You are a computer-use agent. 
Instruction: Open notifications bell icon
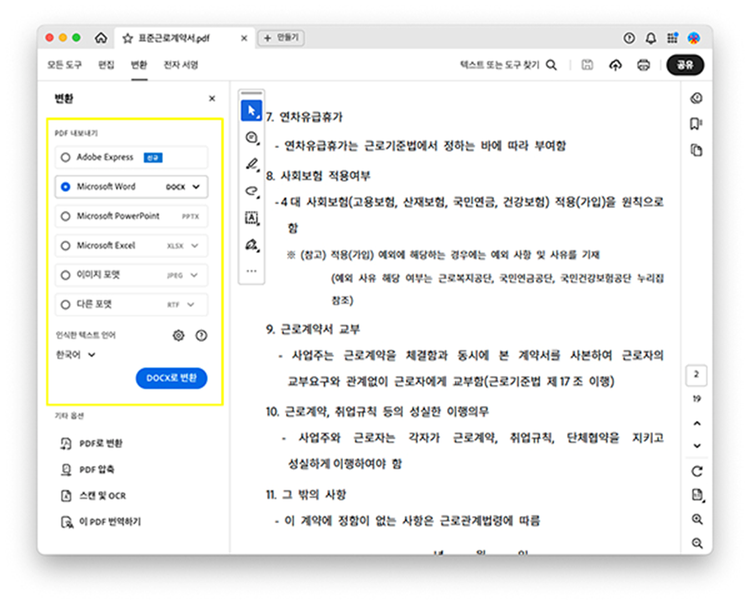click(651, 38)
